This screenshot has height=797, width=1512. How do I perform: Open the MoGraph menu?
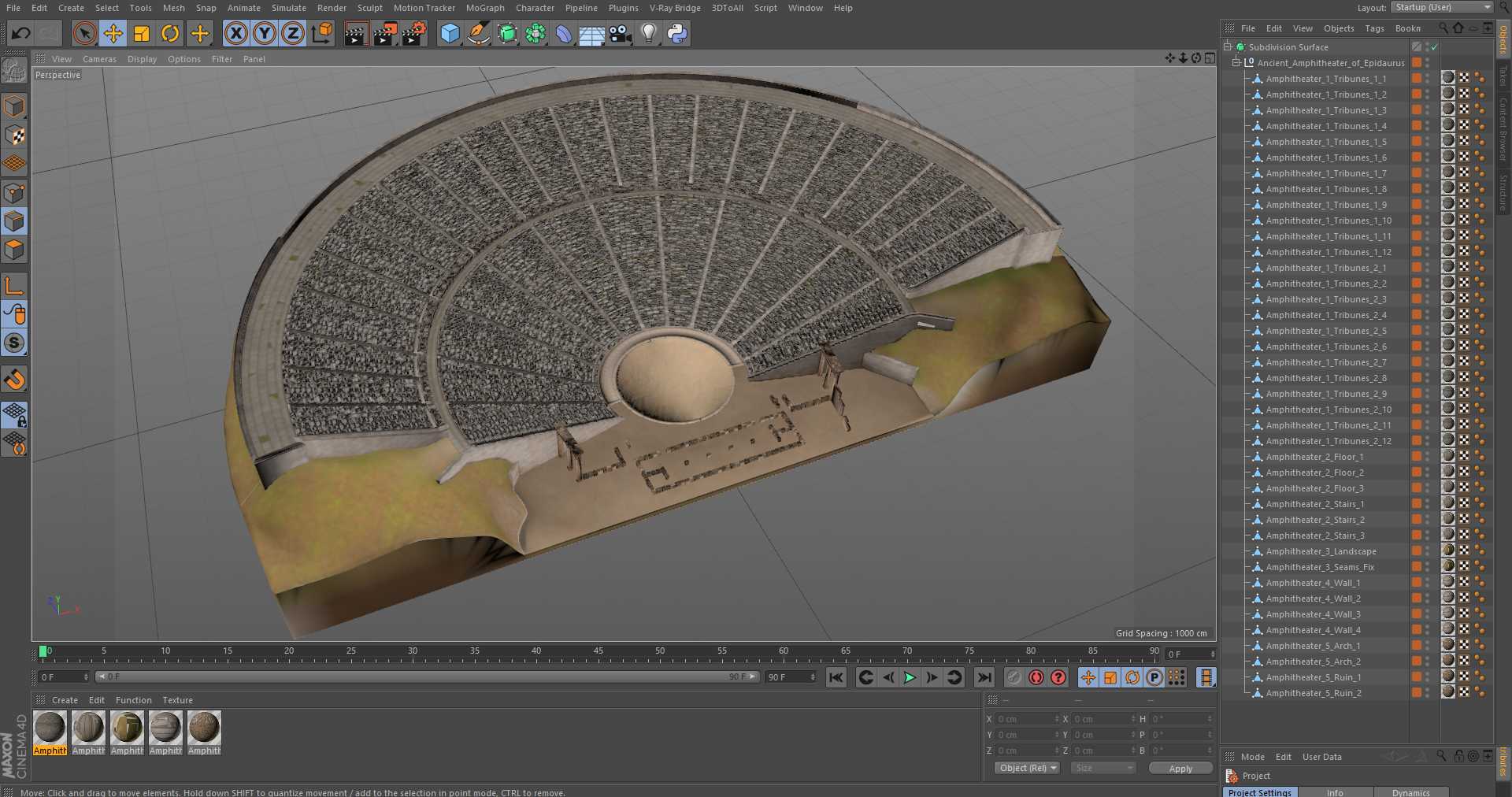tap(484, 8)
